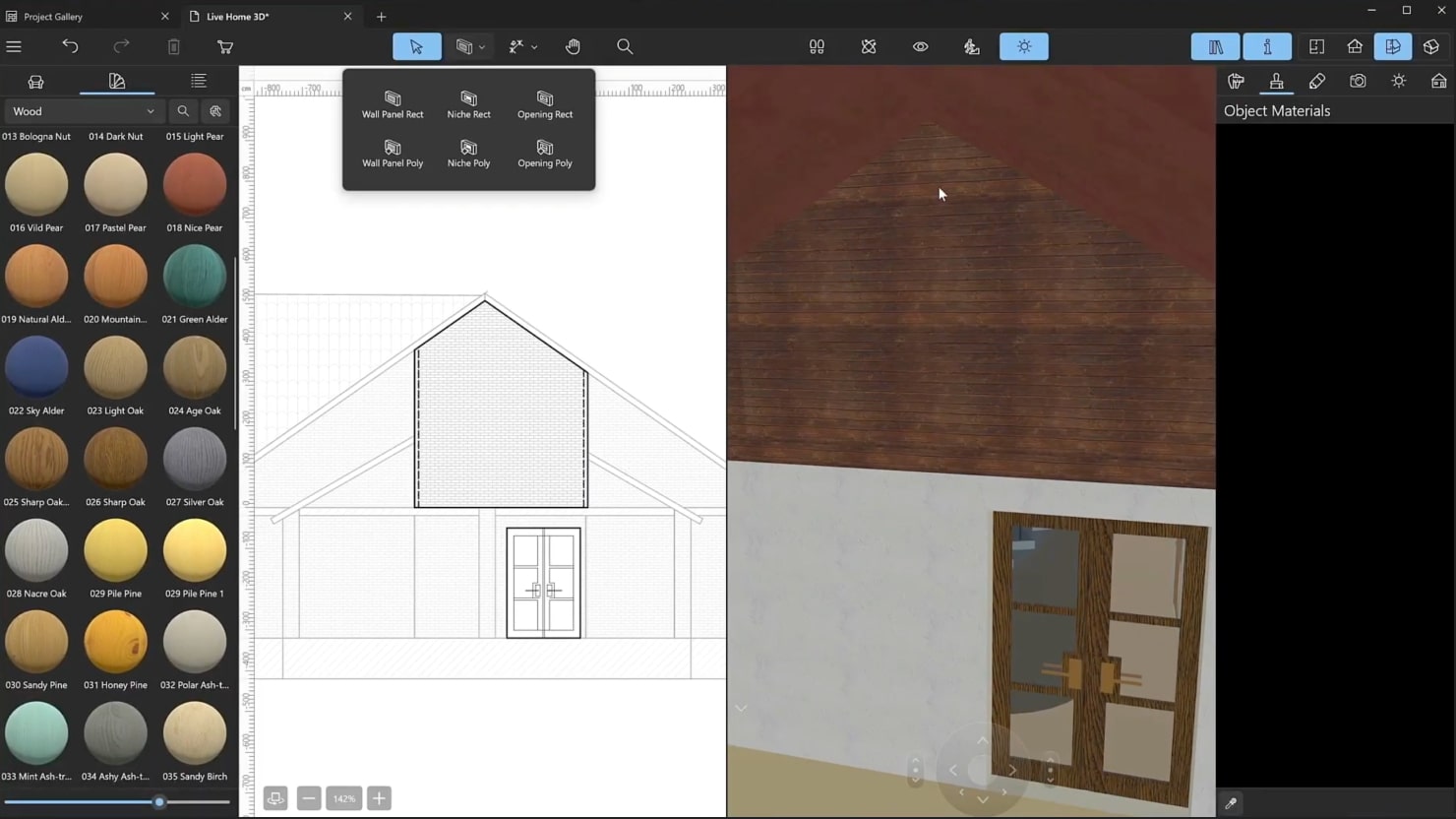Switch to the Project Gallery tab
The height and width of the screenshot is (819, 1456).
(53, 17)
